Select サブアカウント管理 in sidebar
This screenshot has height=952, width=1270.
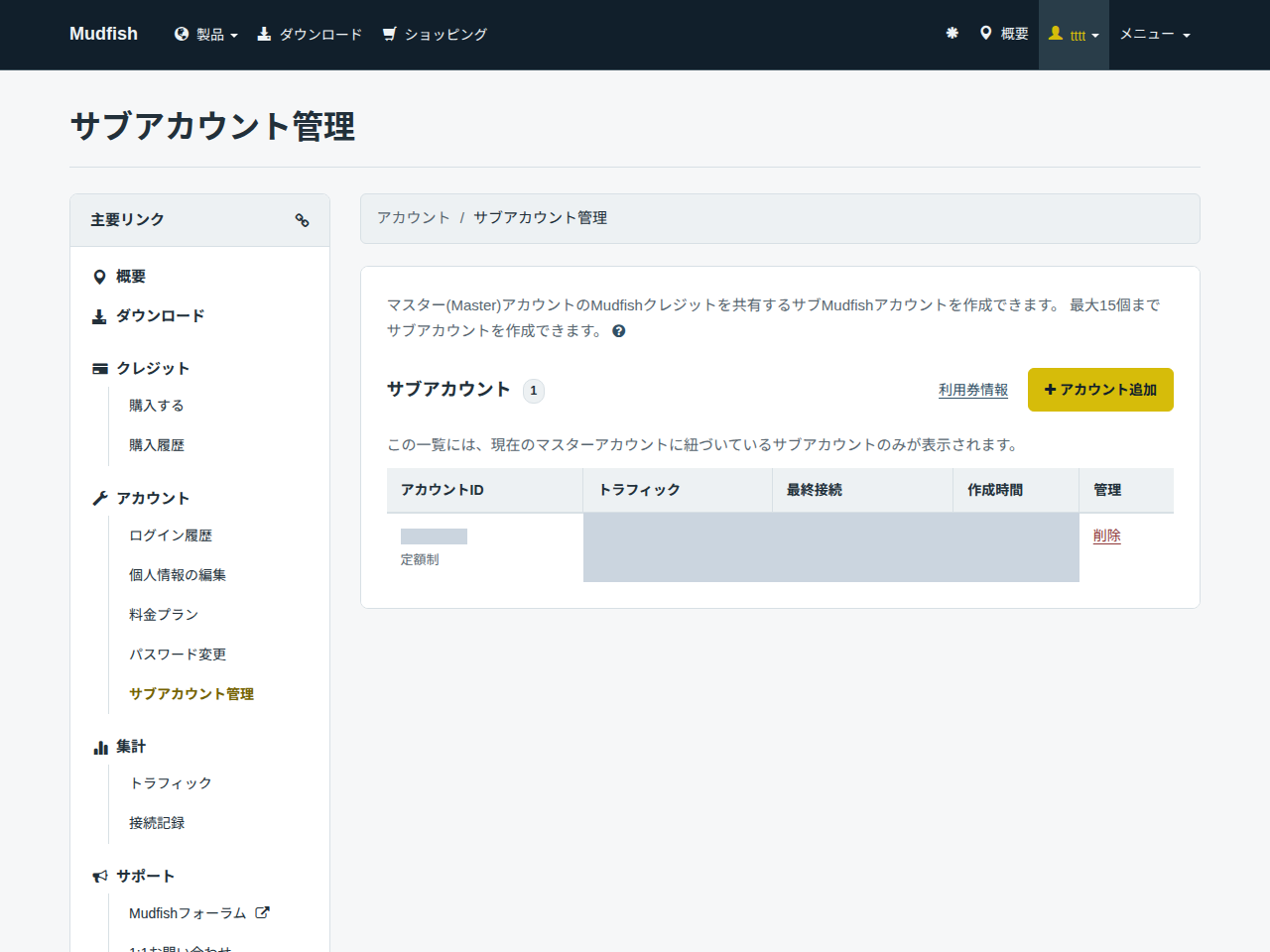pos(191,694)
